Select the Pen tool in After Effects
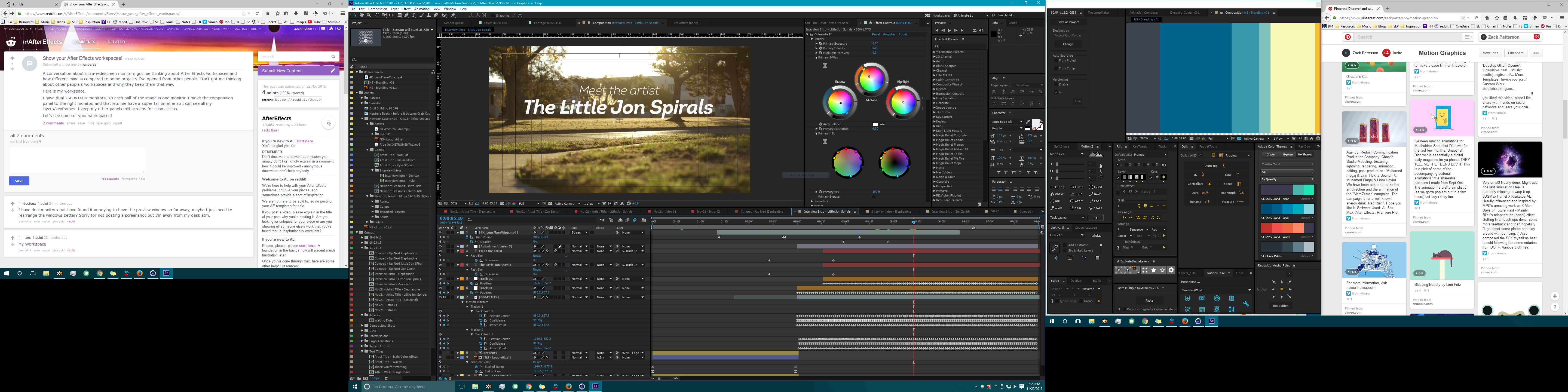The height and width of the screenshot is (392, 1568). coord(407,15)
